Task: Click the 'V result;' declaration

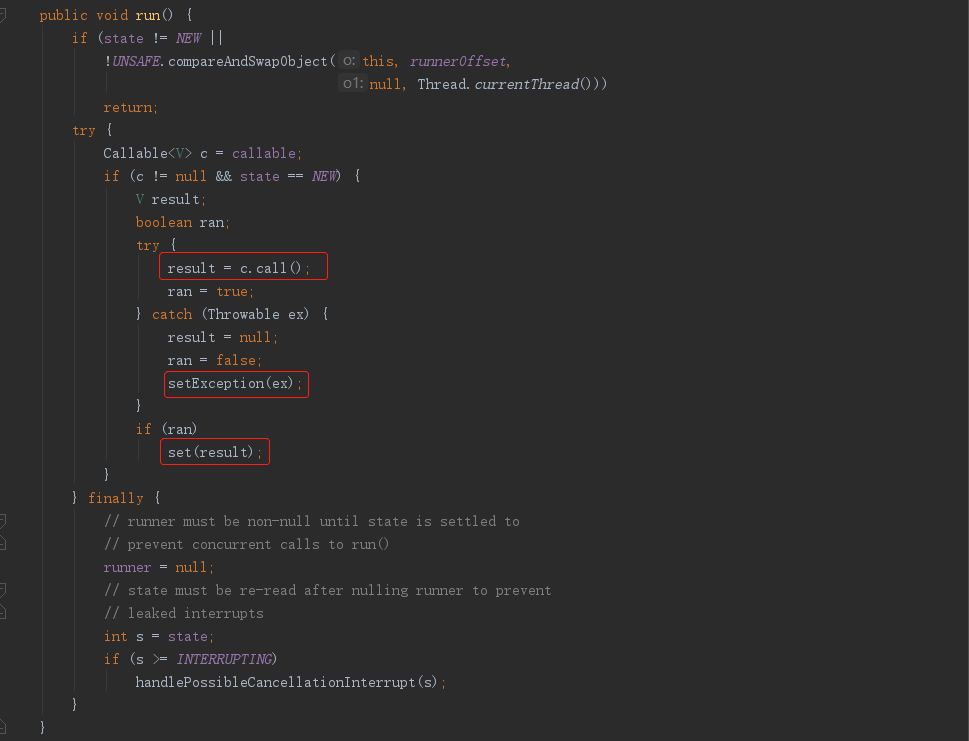Action: click(170, 200)
